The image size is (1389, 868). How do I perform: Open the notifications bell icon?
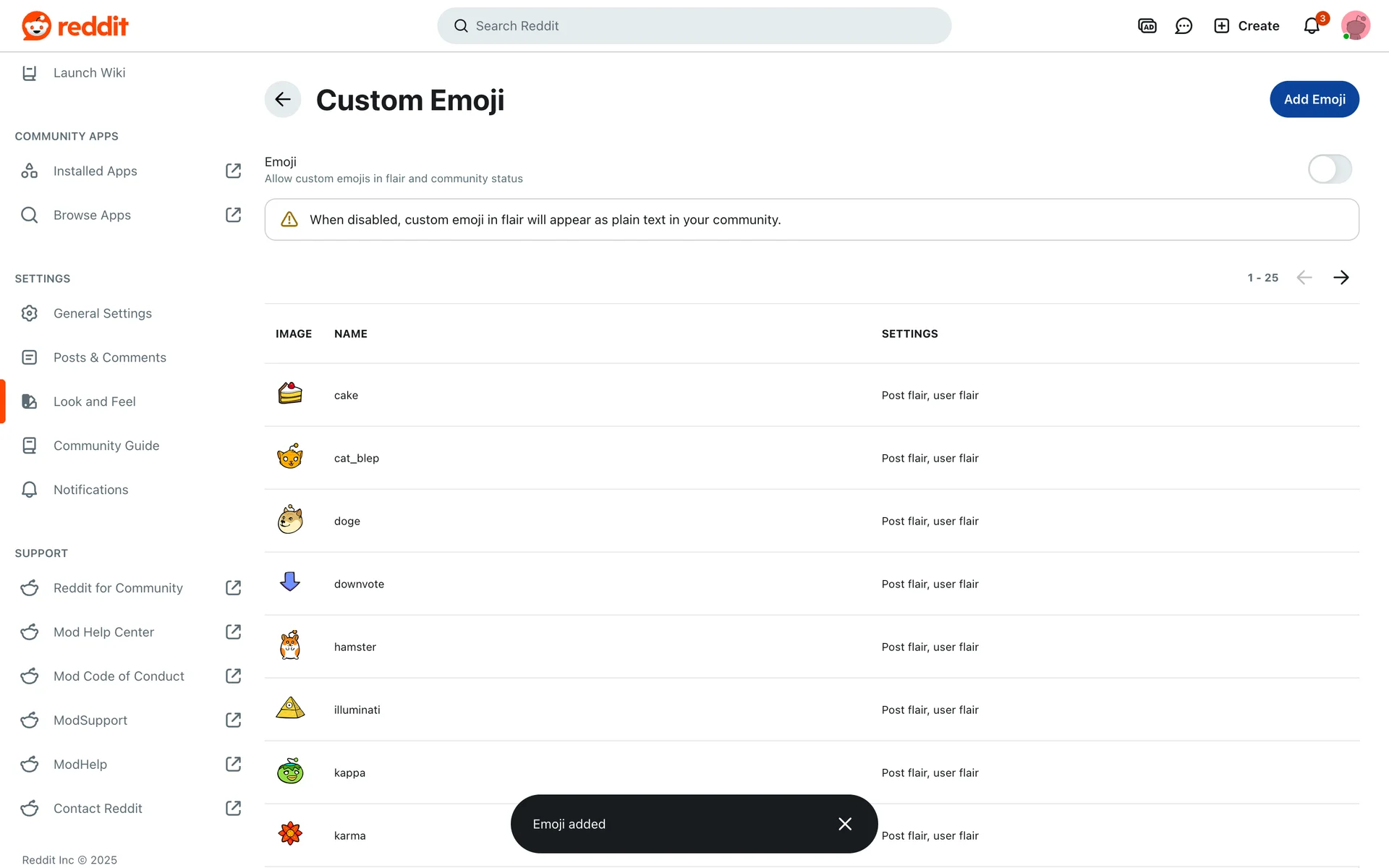coord(1312,26)
